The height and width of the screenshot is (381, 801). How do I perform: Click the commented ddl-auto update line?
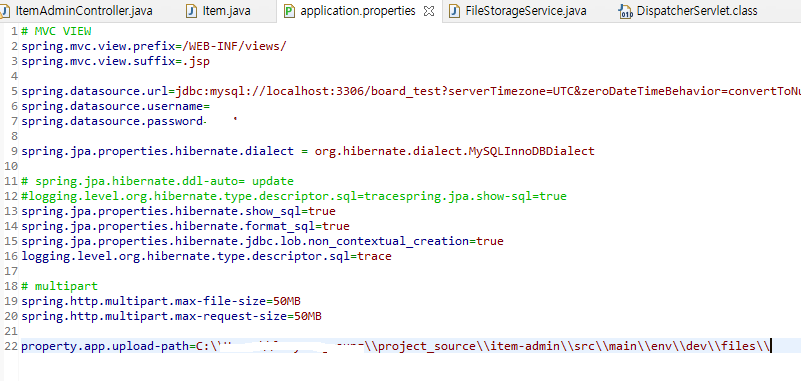click(x=157, y=181)
